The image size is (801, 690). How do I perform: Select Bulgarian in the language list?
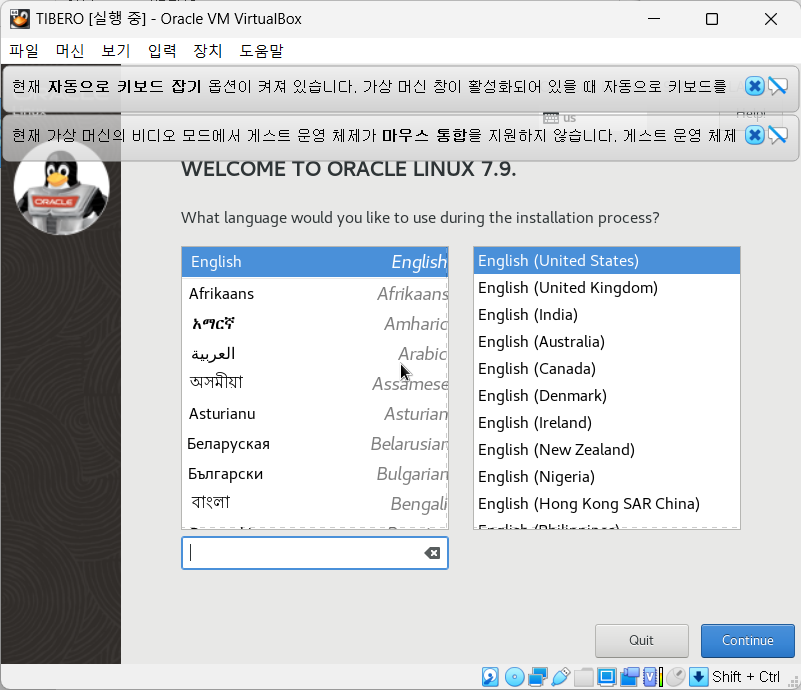click(315, 474)
